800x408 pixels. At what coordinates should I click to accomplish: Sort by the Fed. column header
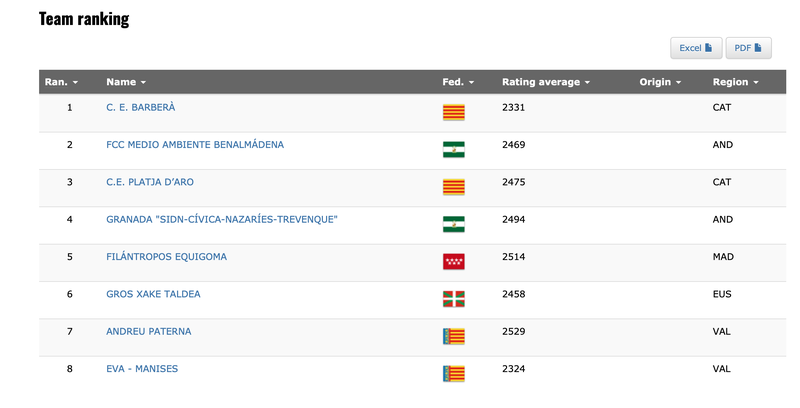457,82
